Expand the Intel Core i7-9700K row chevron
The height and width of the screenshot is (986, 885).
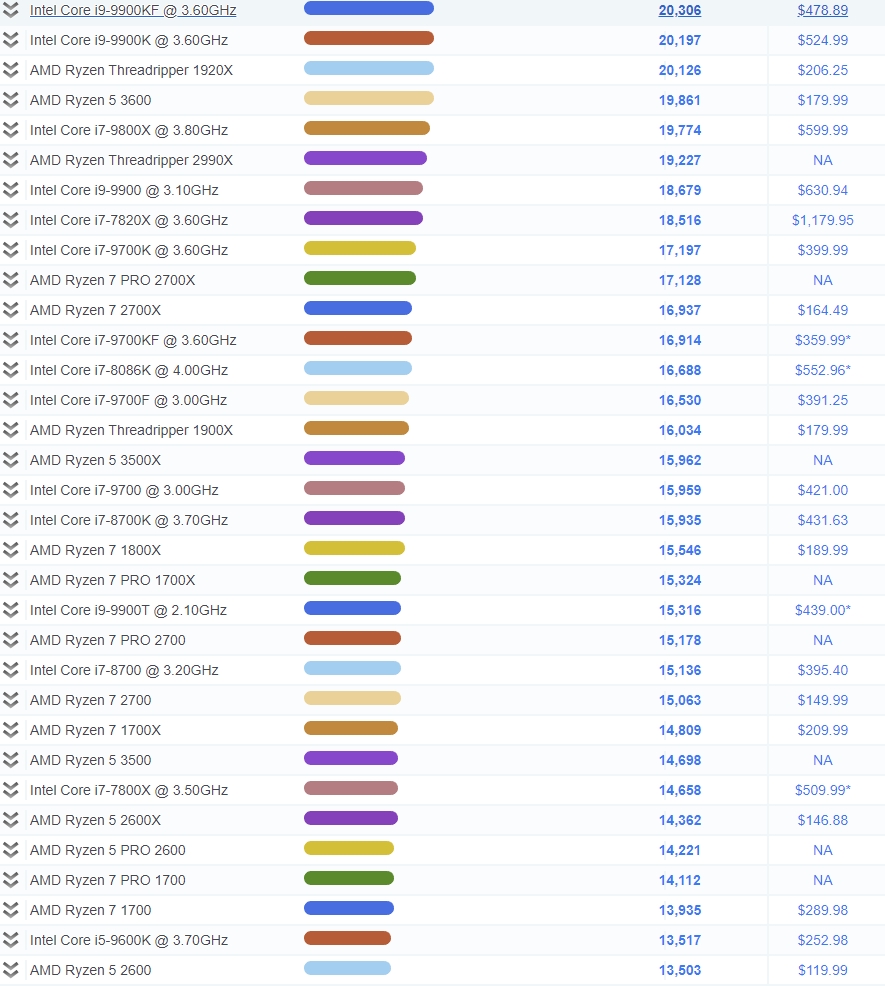pos(11,250)
